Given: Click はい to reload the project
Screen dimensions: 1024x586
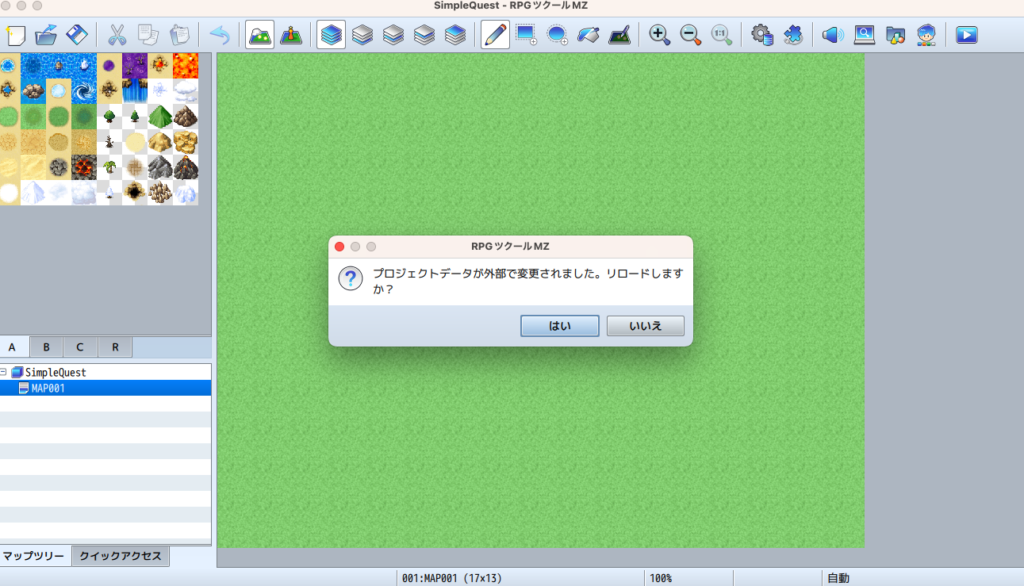Looking at the screenshot, I should (559, 326).
